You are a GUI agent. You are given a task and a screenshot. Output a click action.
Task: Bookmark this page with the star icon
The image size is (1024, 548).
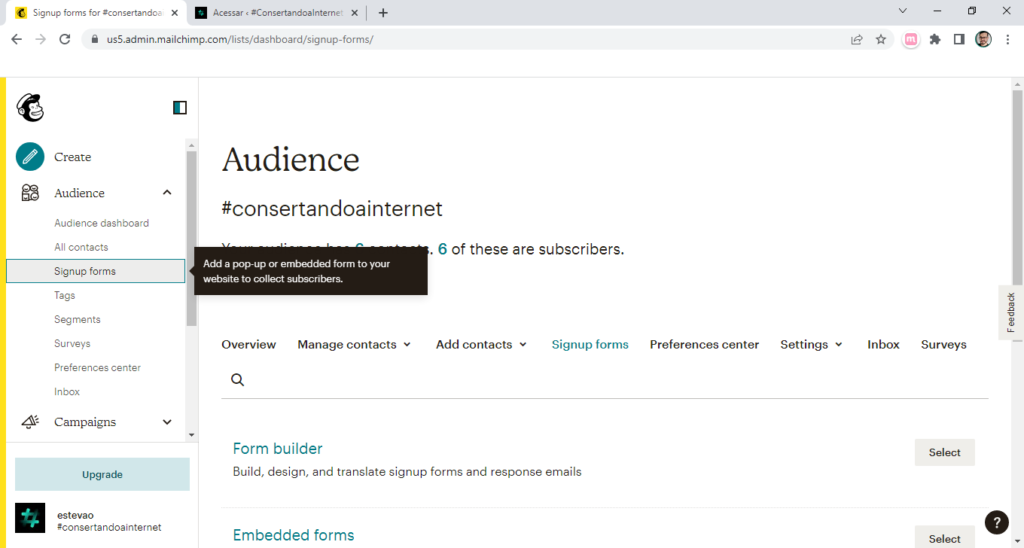tap(881, 39)
